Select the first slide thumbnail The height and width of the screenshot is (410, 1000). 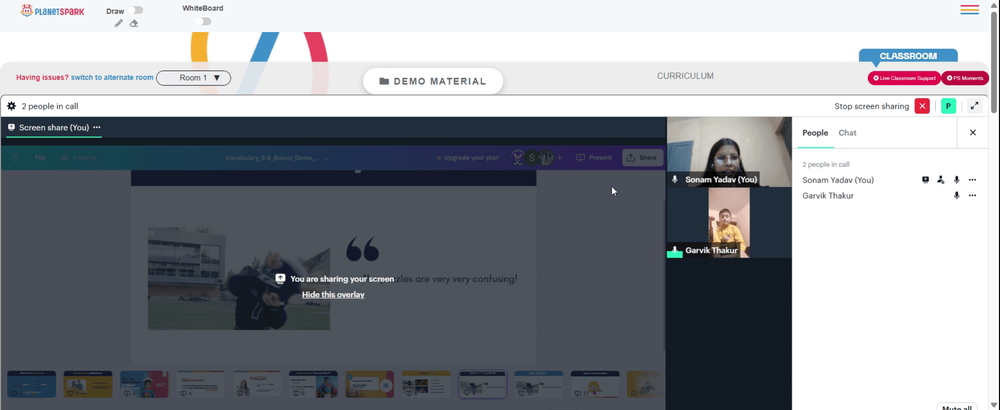coord(32,384)
